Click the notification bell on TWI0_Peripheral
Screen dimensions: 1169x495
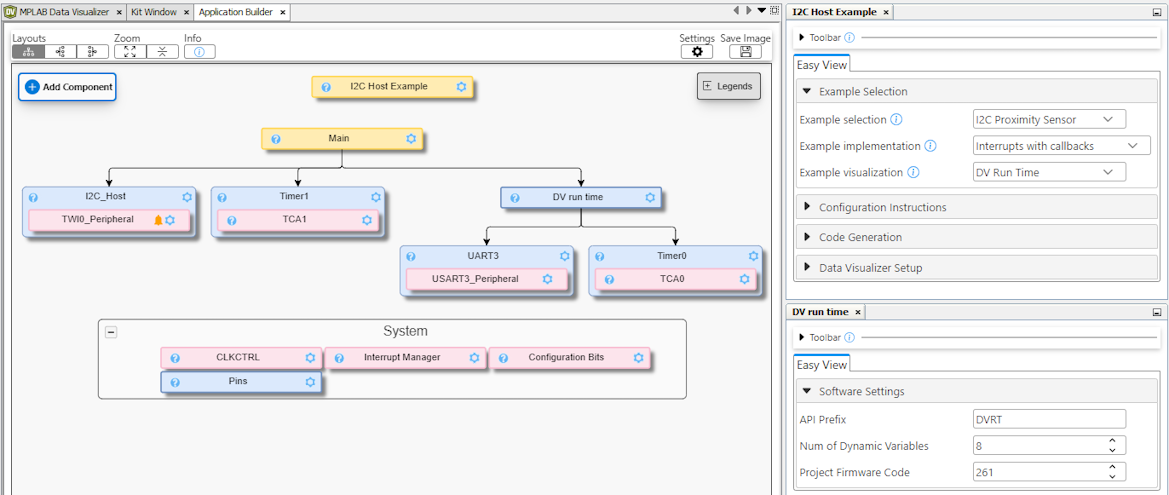point(158,220)
